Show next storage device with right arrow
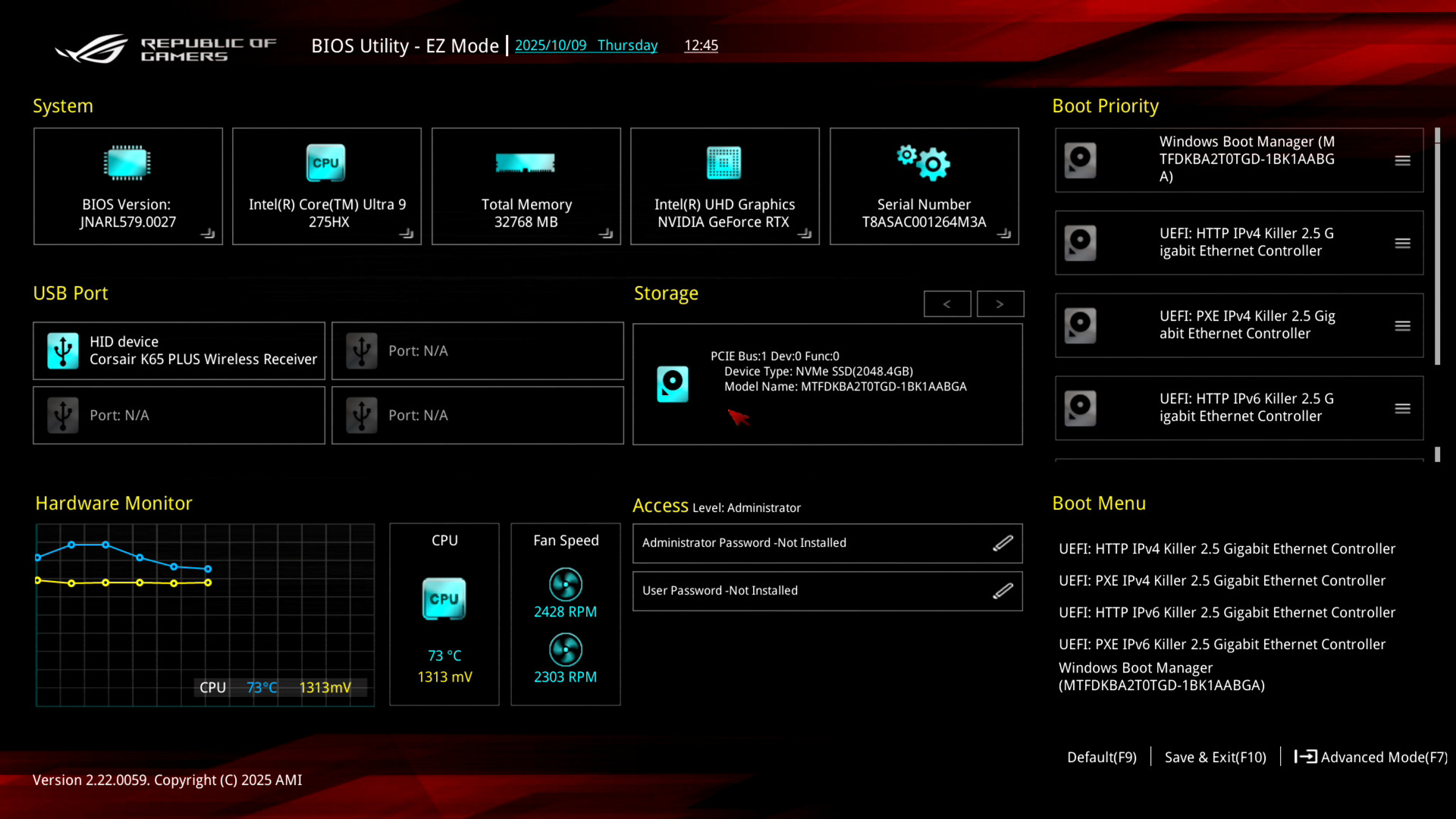The width and height of the screenshot is (1456, 819). click(999, 304)
